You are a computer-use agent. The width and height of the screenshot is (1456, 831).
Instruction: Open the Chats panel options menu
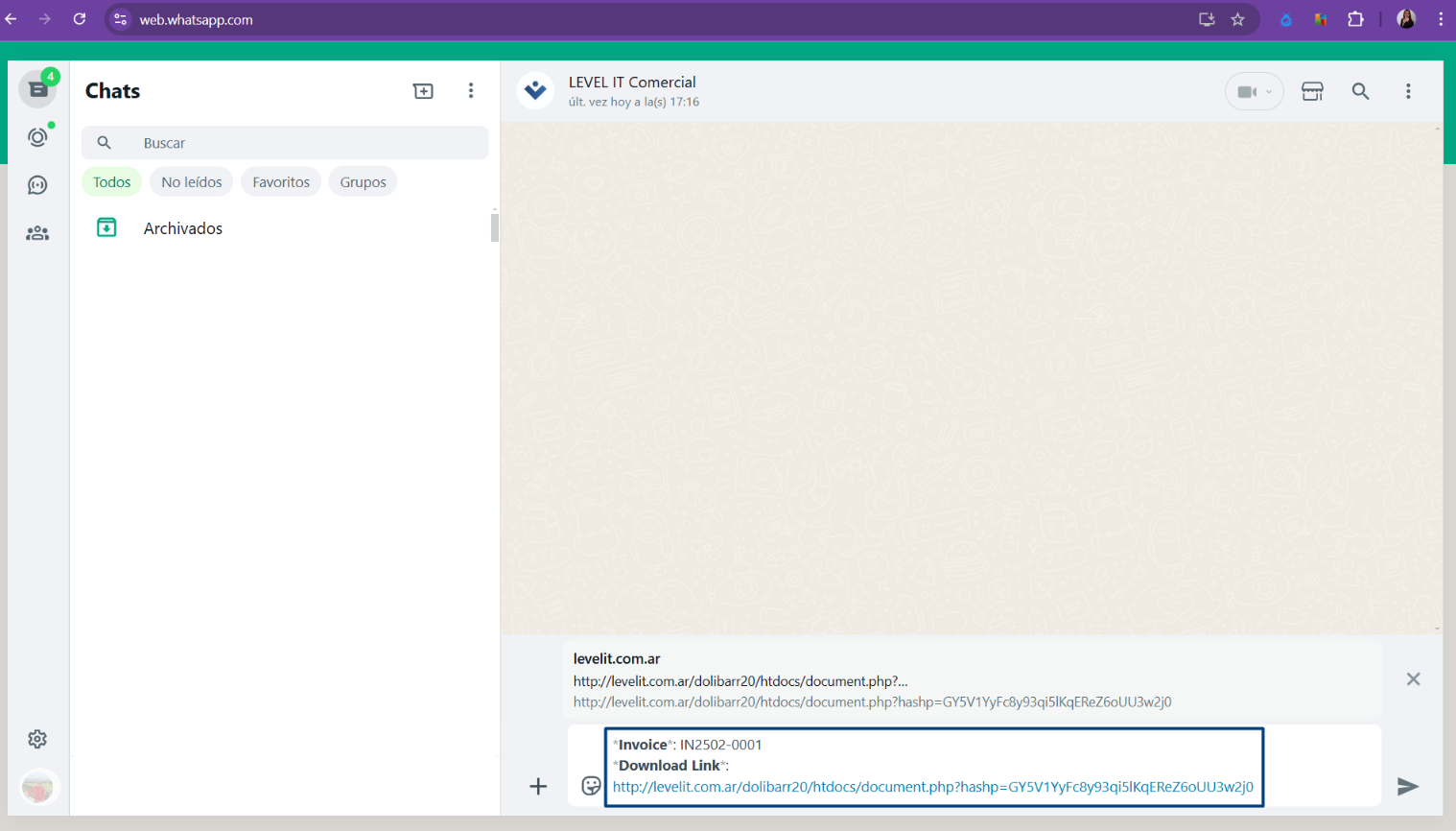[x=471, y=91]
